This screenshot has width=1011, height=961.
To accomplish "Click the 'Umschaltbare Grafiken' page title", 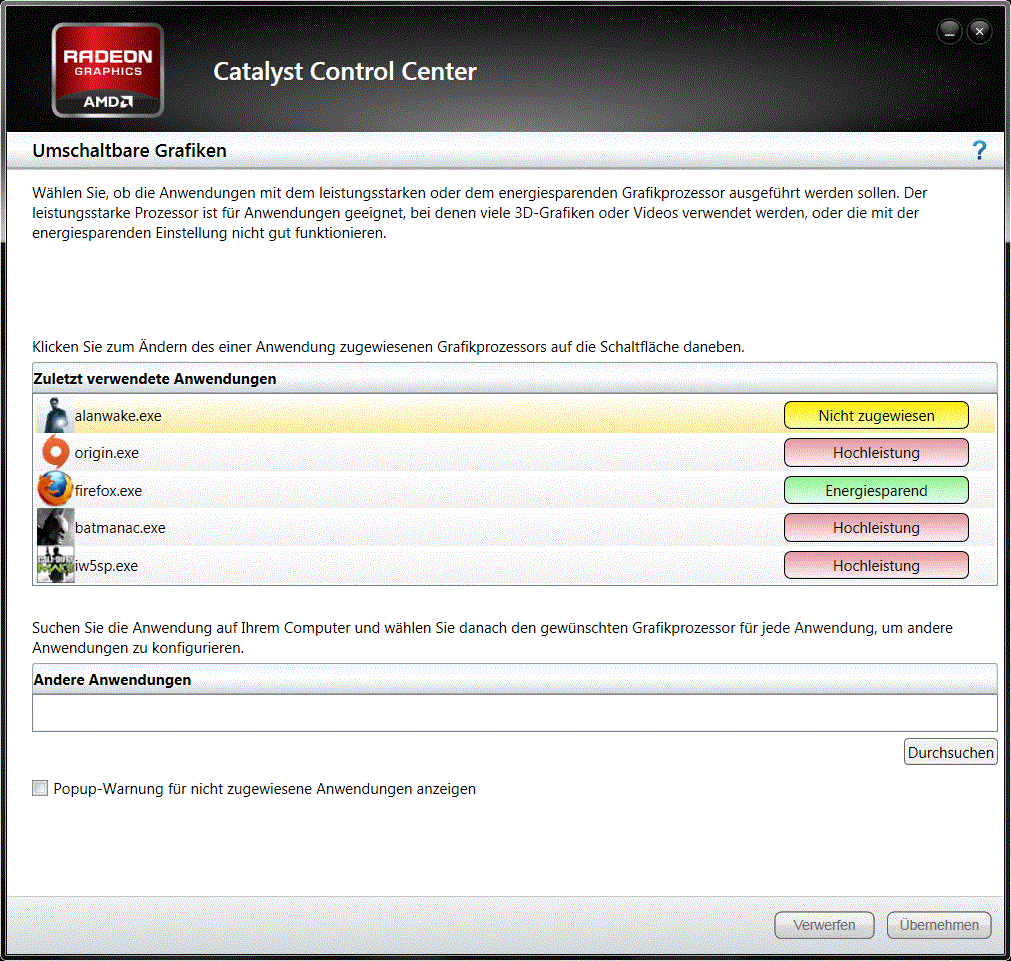I will [x=130, y=150].
